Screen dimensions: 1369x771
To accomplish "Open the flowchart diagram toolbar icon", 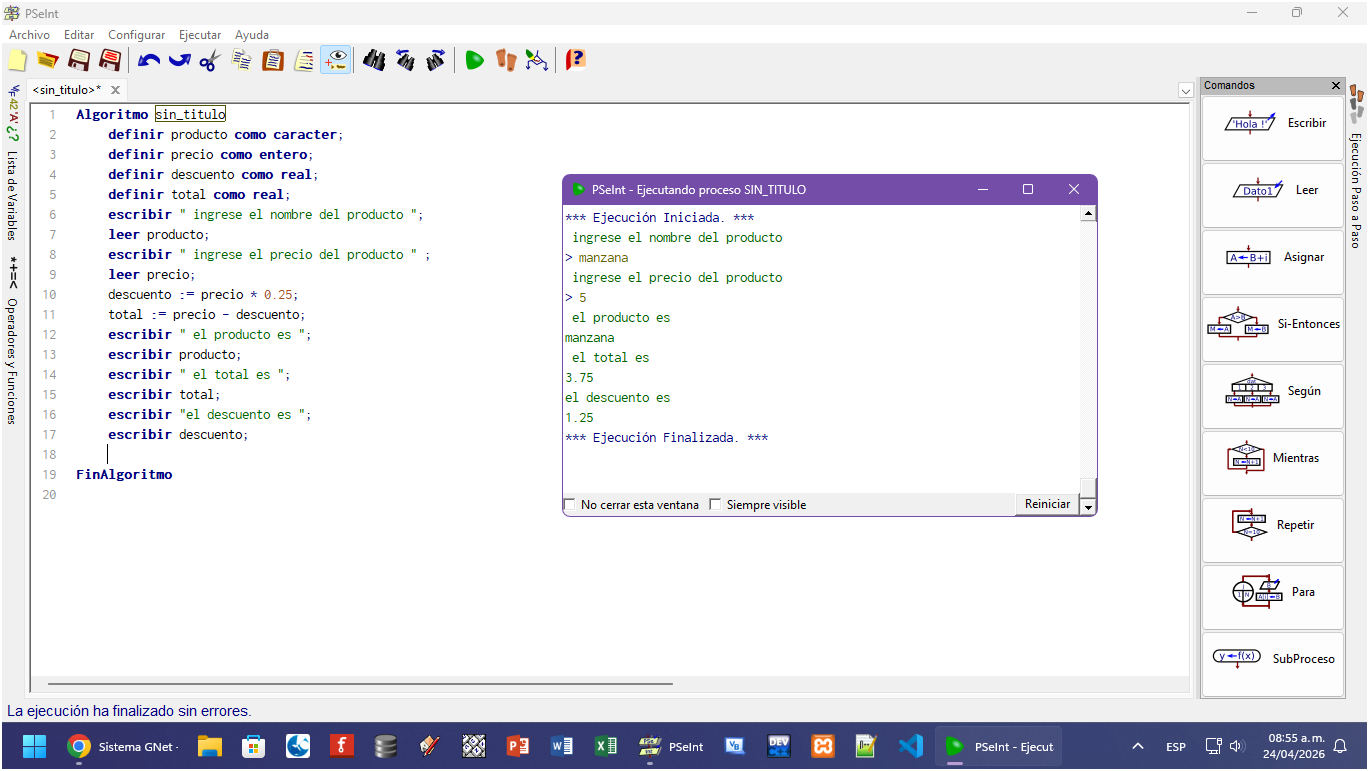I will 537,60.
